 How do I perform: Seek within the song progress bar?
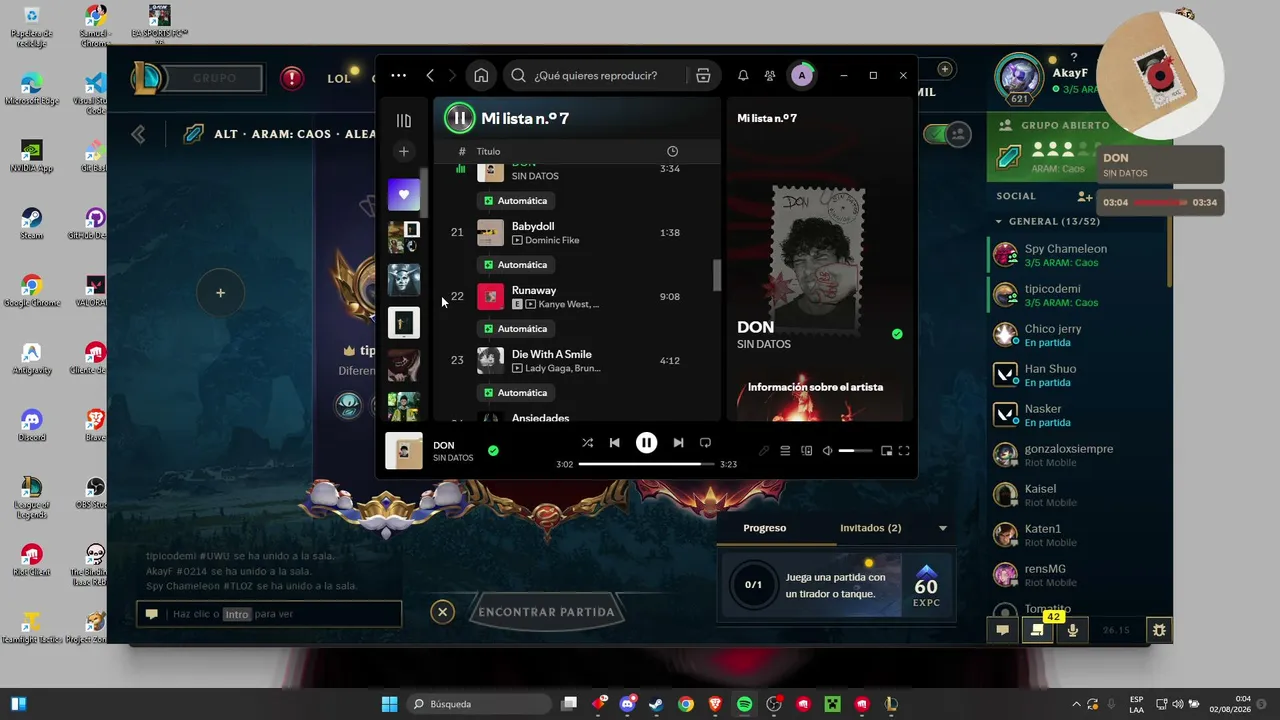[646, 464]
